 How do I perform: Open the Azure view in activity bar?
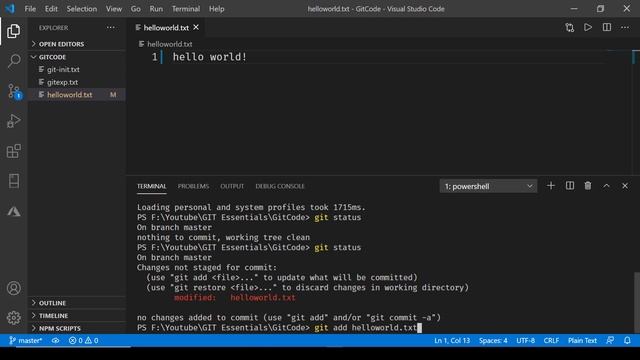(x=13, y=211)
